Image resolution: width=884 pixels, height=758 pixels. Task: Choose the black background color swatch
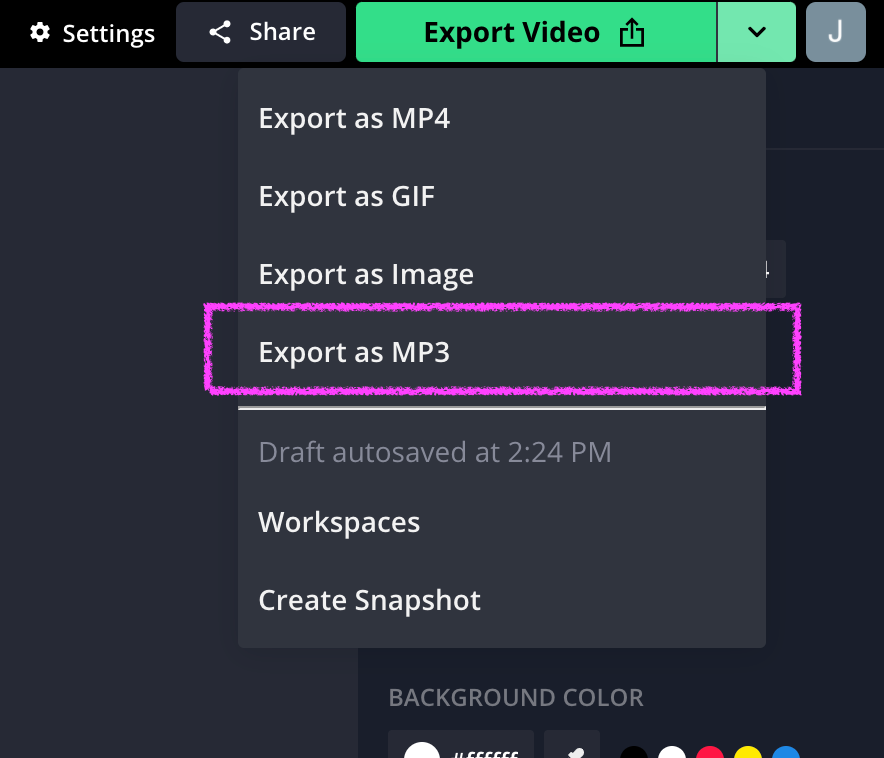click(x=634, y=752)
